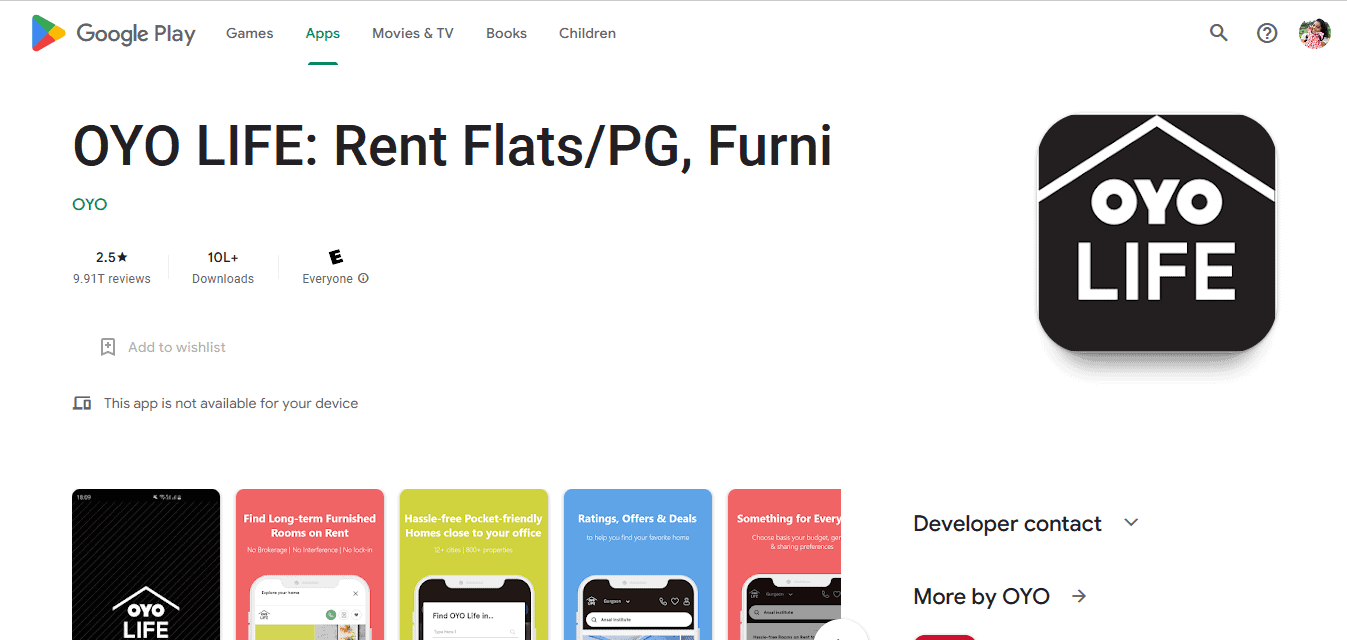Click the Everyone content rating label
Viewport: 1347px width, 640px height.
(328, 279)
